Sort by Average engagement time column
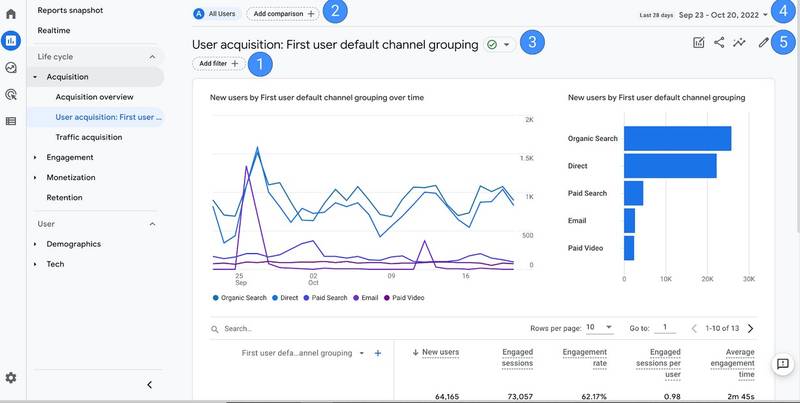The width and height of the screenshot is (800, 403). [732, 363]
